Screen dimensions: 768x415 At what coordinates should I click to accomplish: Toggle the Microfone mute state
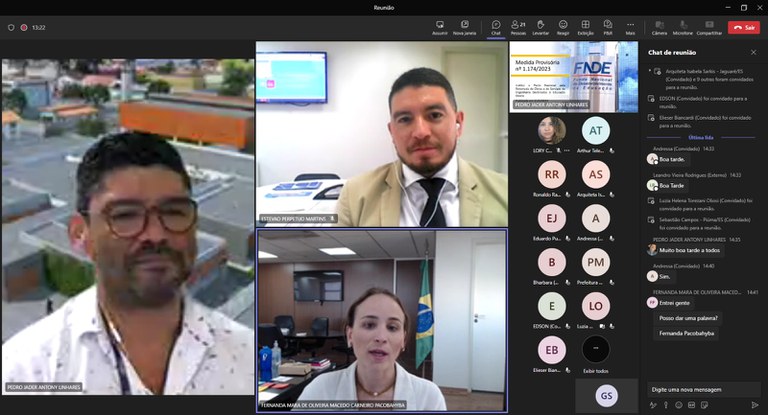pyautogui.click(x=683, y=26)
